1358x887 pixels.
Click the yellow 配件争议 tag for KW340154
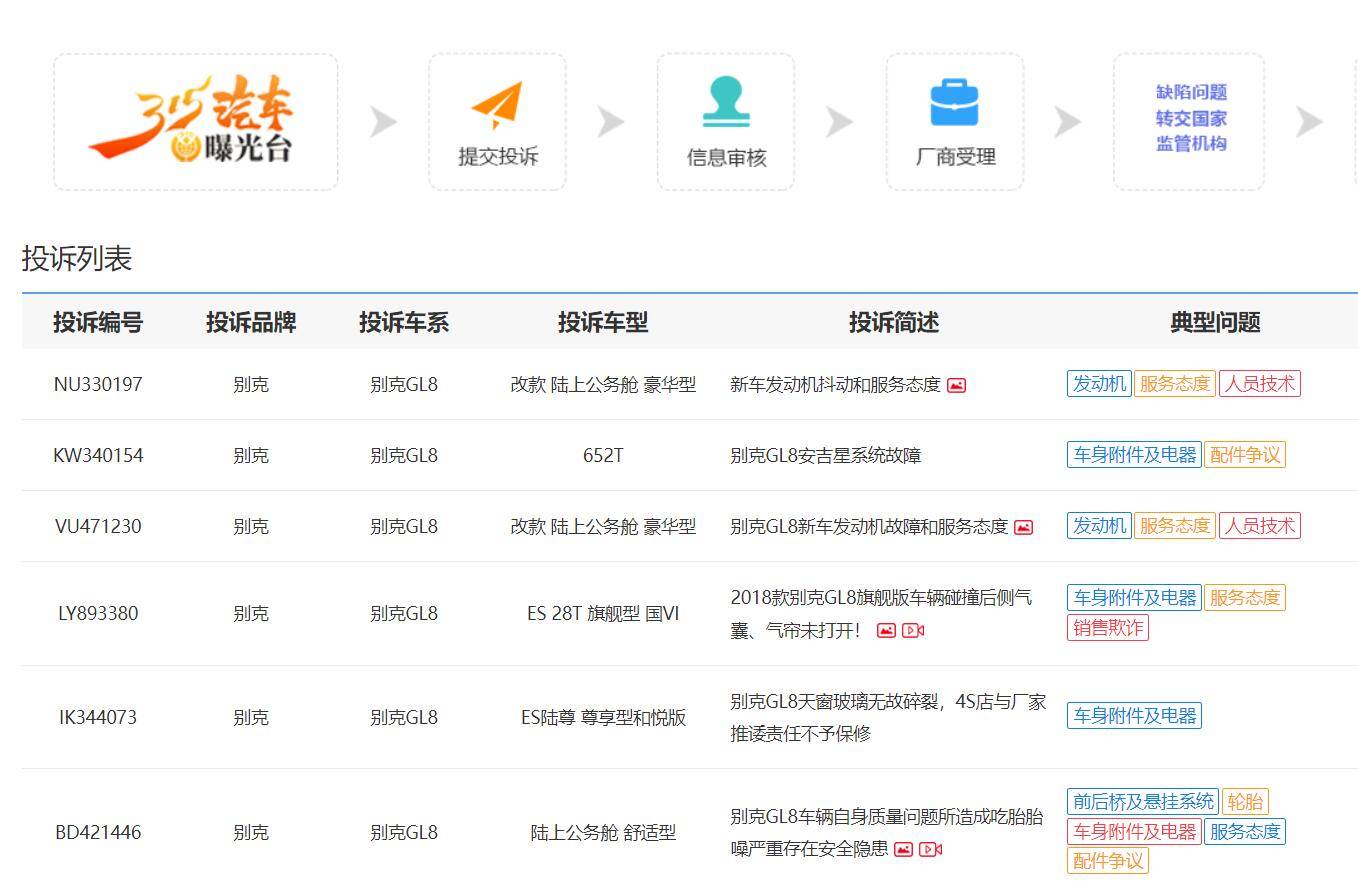tap(1245, 455)
